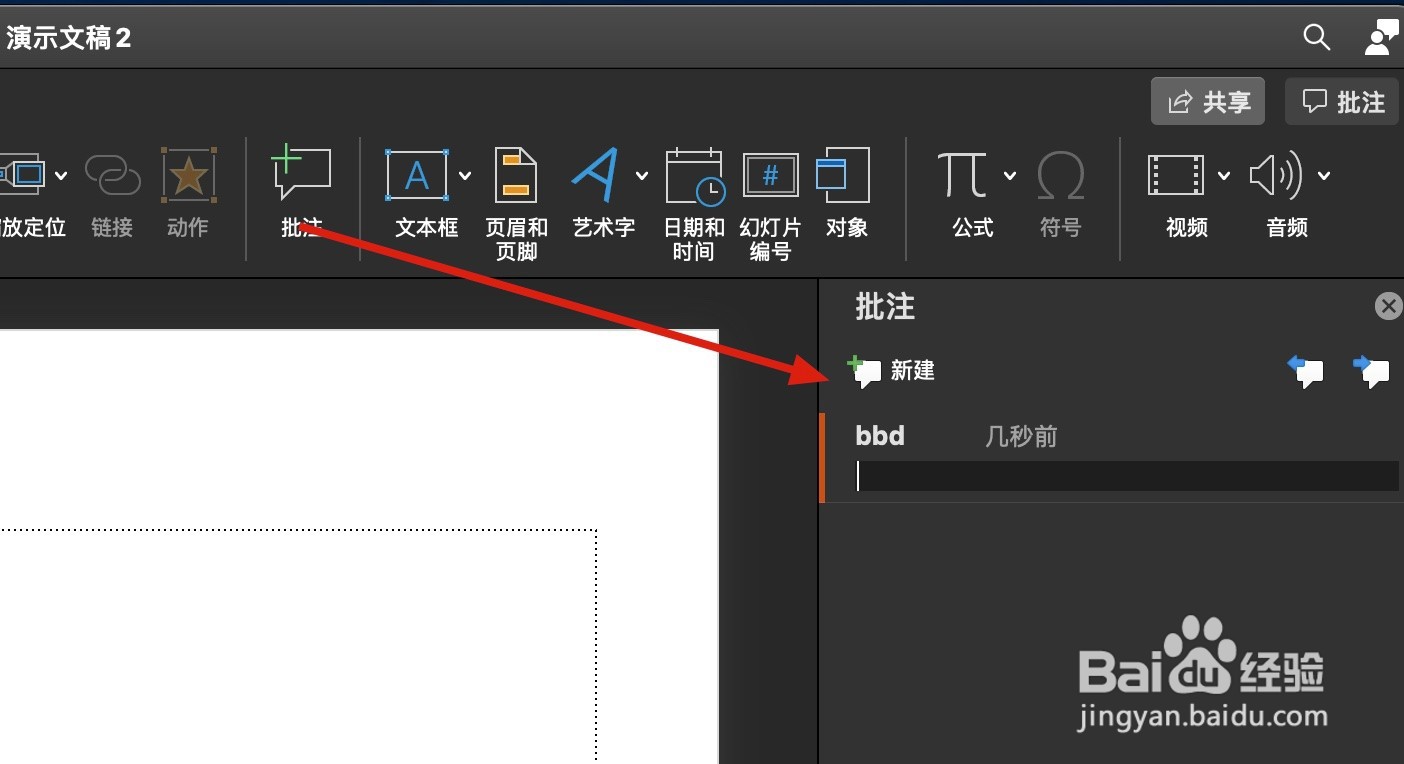Viewport: 1404px width, 764px height.
Task: Click 新建 to create a new comment
Action: [891, 371]
